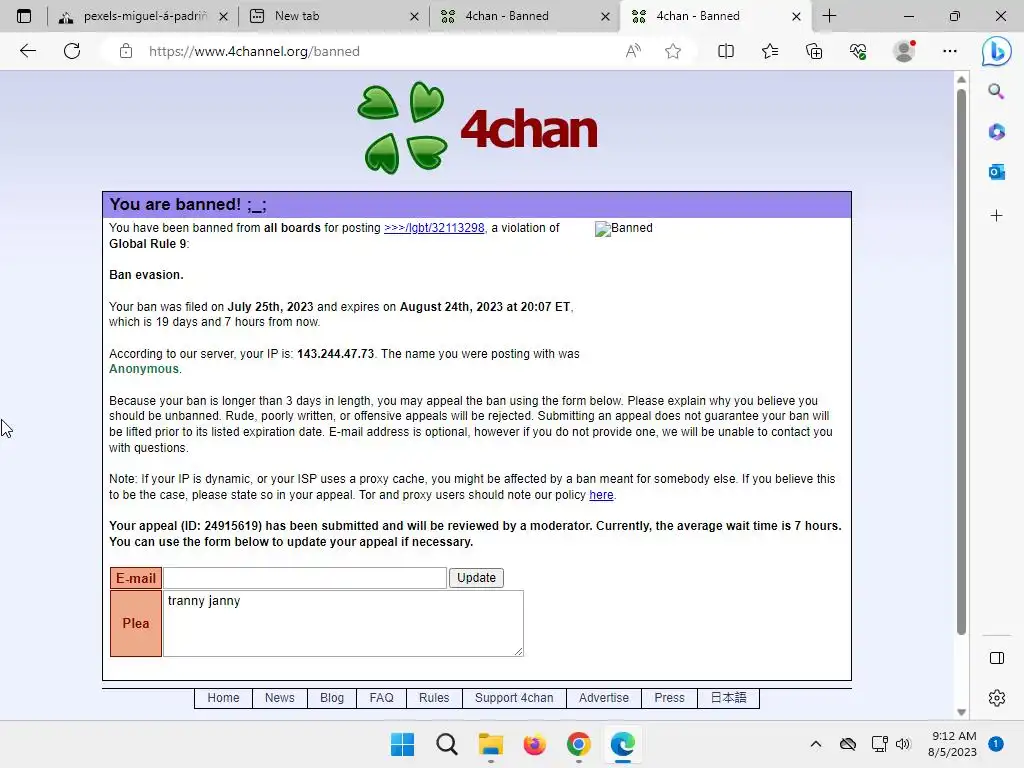The width and height of the screenshot is (1024, 768).
Task: Click the address bar URL
Action: (x=254, y=51)
